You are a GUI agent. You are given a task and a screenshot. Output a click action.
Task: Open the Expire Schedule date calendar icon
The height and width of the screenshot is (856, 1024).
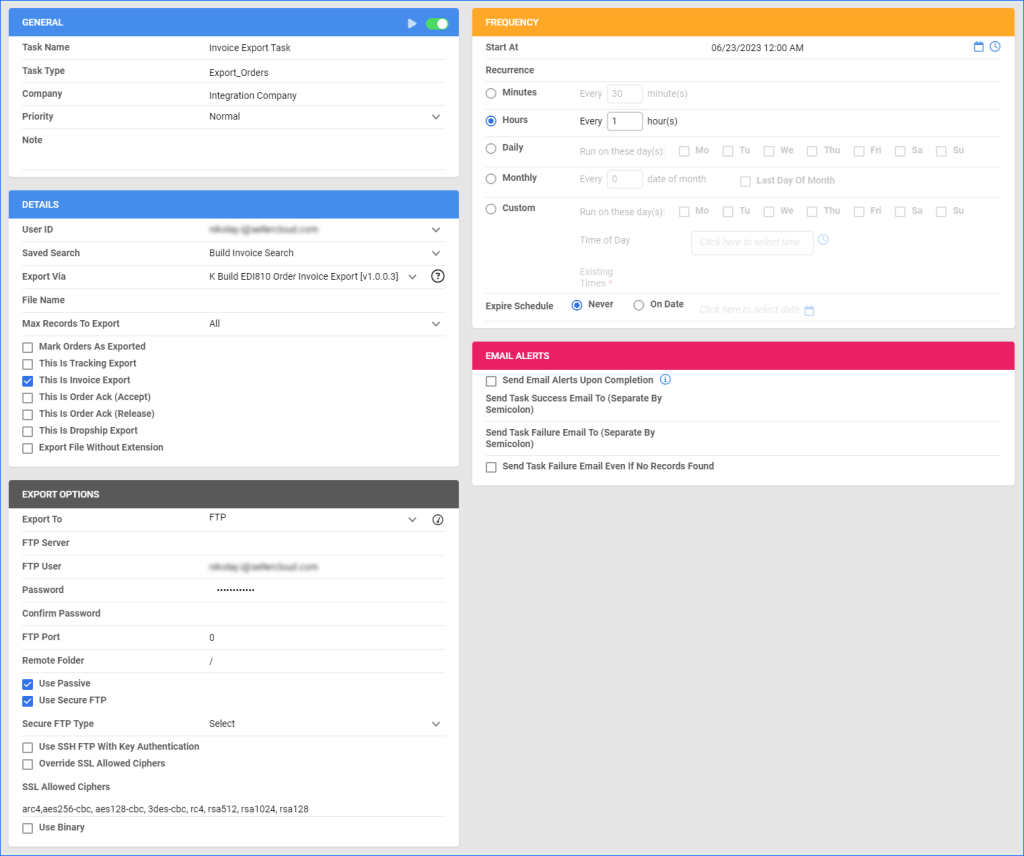coord(809,311)
